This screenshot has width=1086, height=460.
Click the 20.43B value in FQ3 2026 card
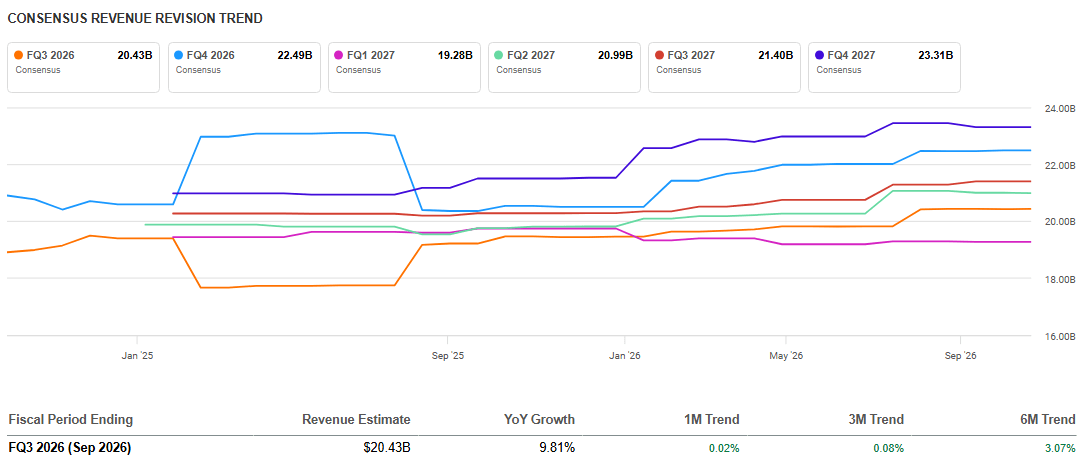pos(135,56)
